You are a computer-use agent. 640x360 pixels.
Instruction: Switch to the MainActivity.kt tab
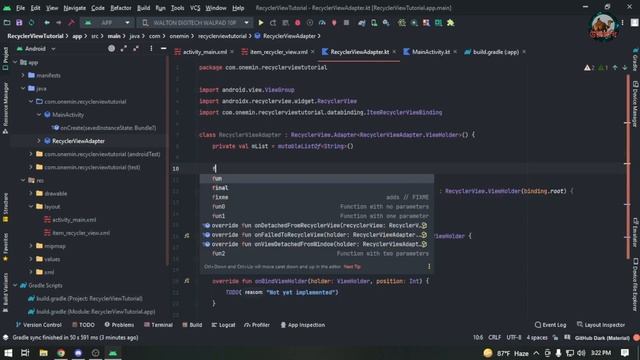431,52
